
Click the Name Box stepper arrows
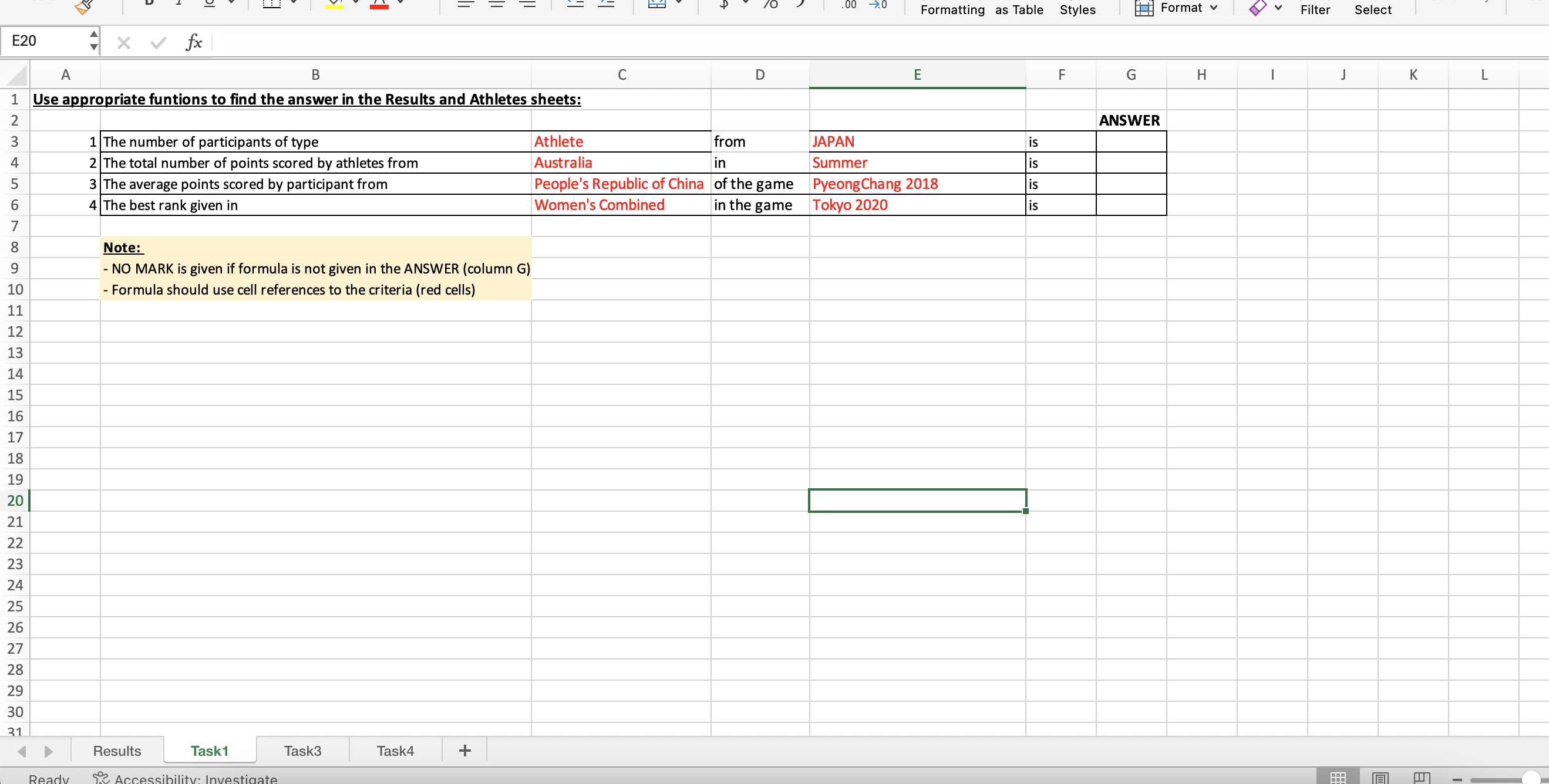(x=93, y=40)
